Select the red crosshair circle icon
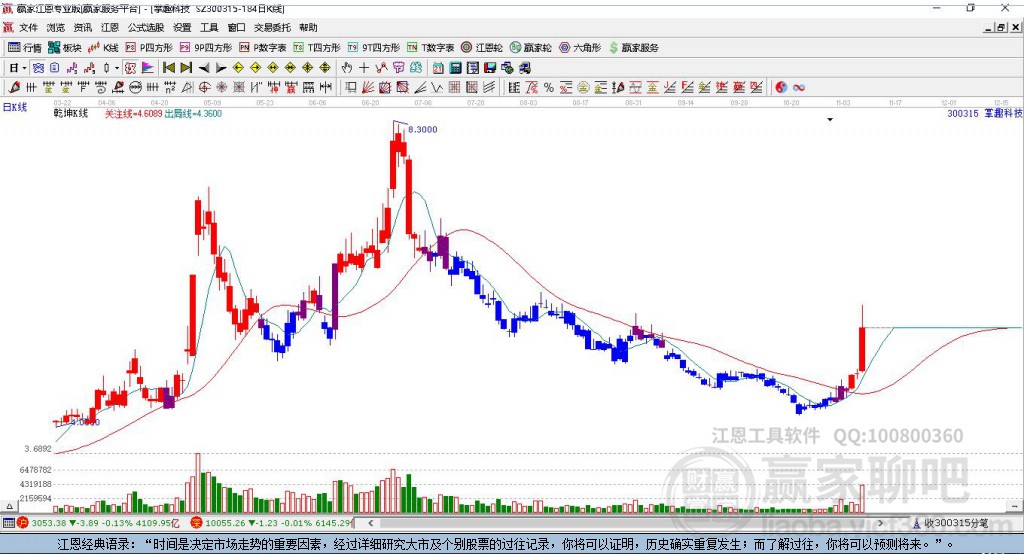Image resolution: width=1024 pixels, height=554 pixels. [x=204, y=88]
